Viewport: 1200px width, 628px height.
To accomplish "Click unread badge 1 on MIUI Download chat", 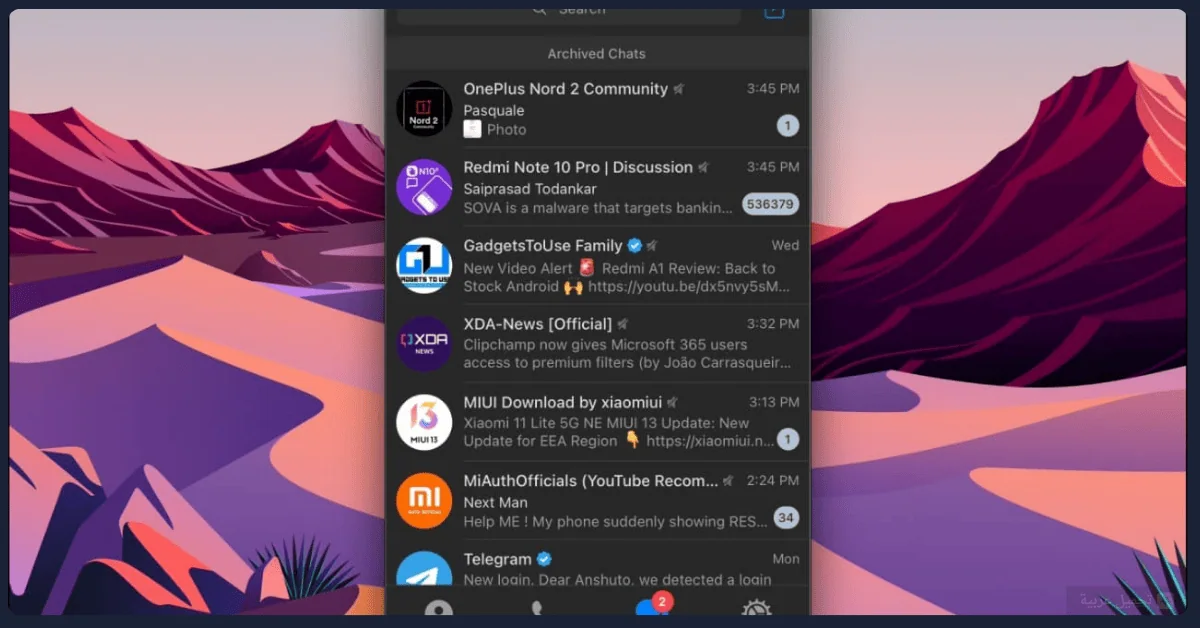I will [788, 439].
